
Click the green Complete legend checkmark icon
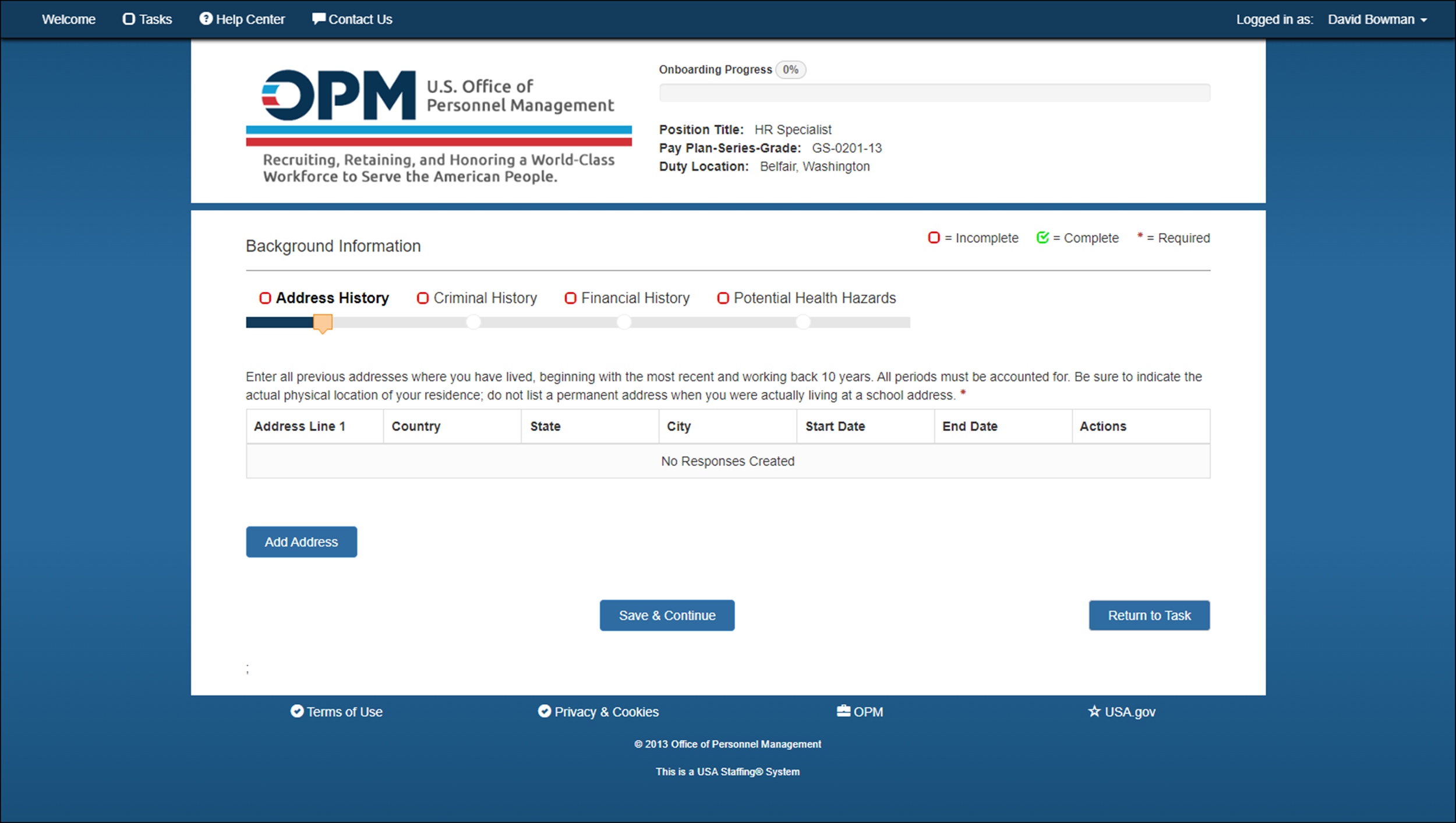[1042, 237]
